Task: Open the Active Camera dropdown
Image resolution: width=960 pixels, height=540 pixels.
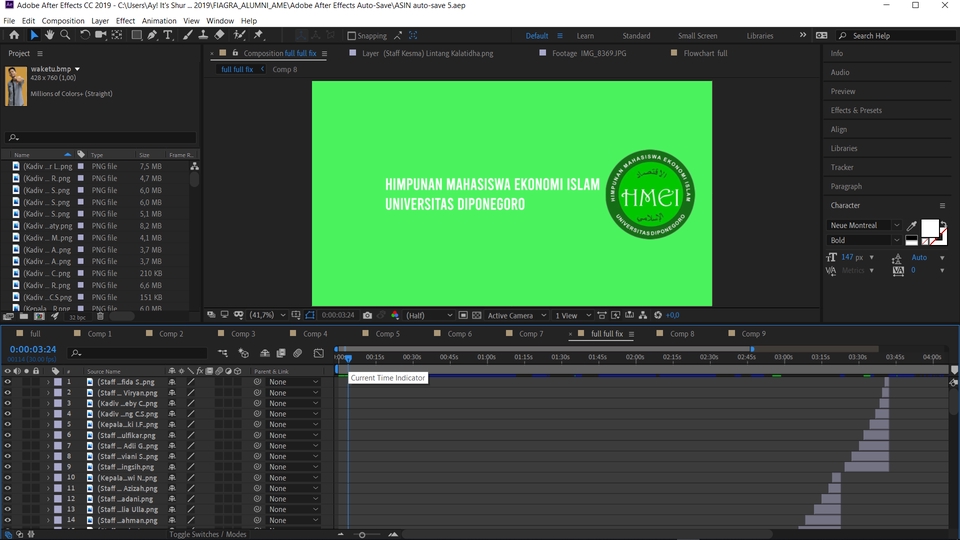Action: point(517,315)
